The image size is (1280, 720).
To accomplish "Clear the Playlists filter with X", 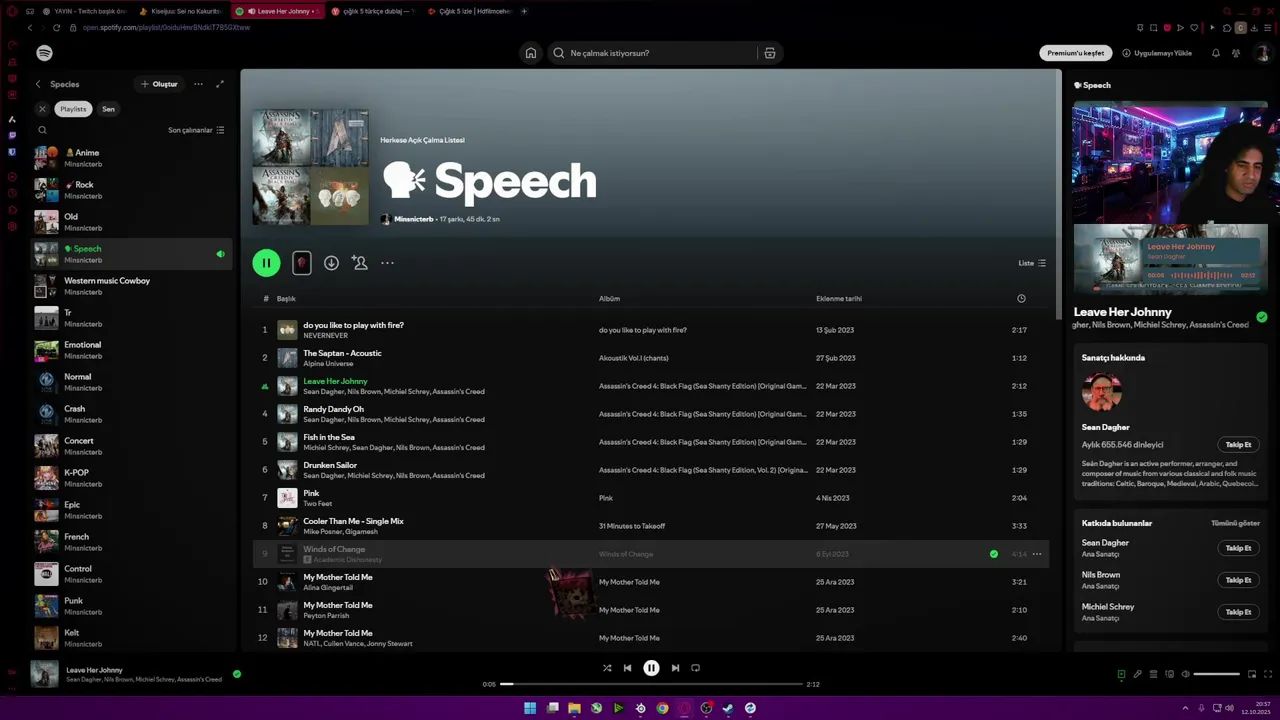I will [42, 109].
